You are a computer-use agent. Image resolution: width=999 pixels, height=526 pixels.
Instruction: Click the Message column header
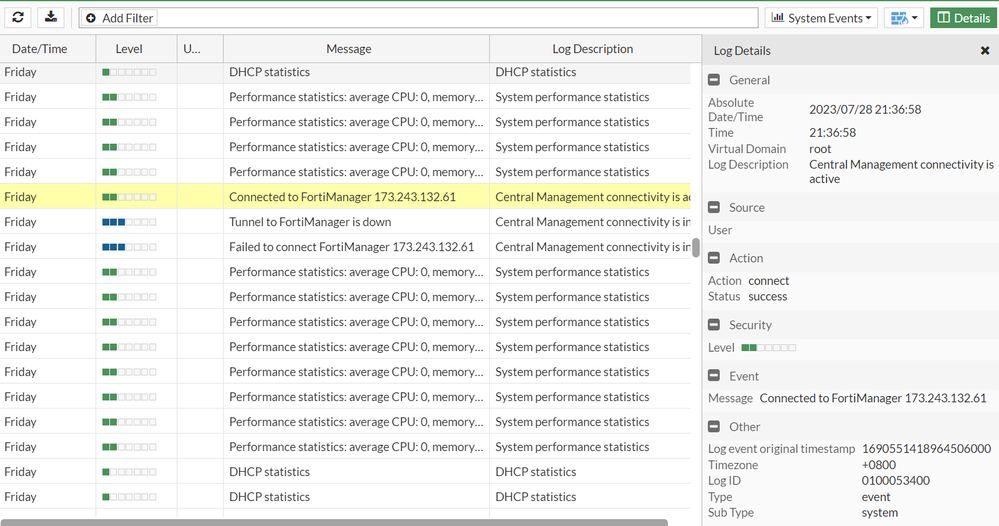[348, 49]
